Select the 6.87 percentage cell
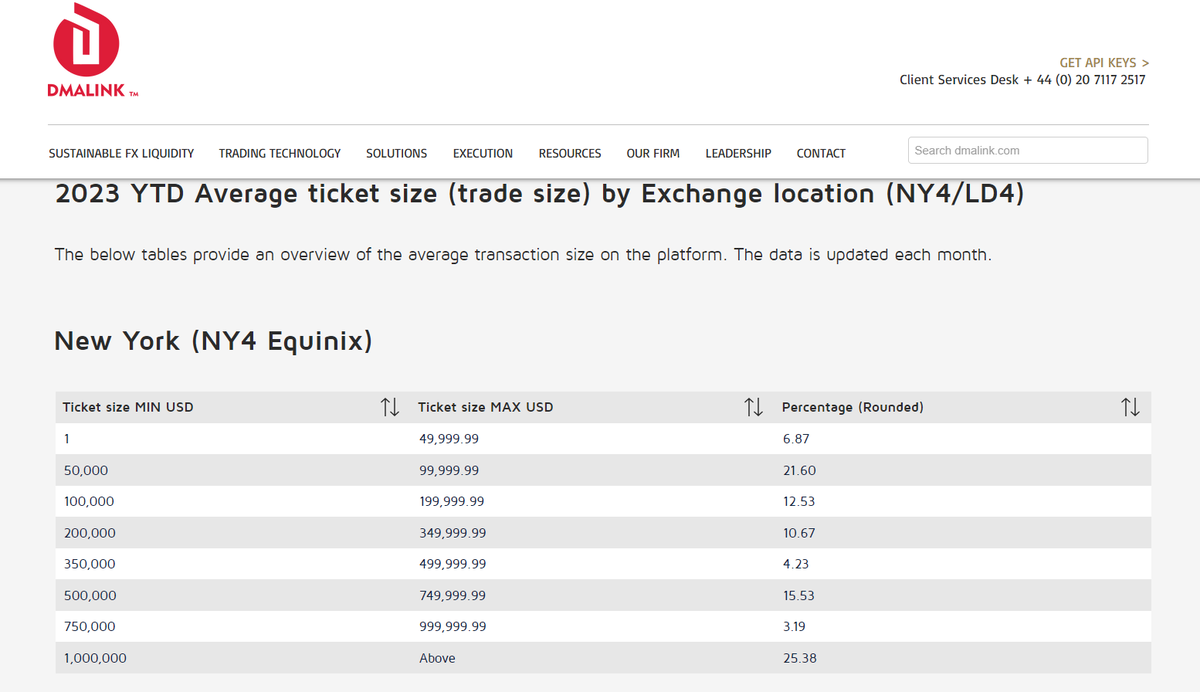This screenshot has width=1200, height=692. coord(963,438)
